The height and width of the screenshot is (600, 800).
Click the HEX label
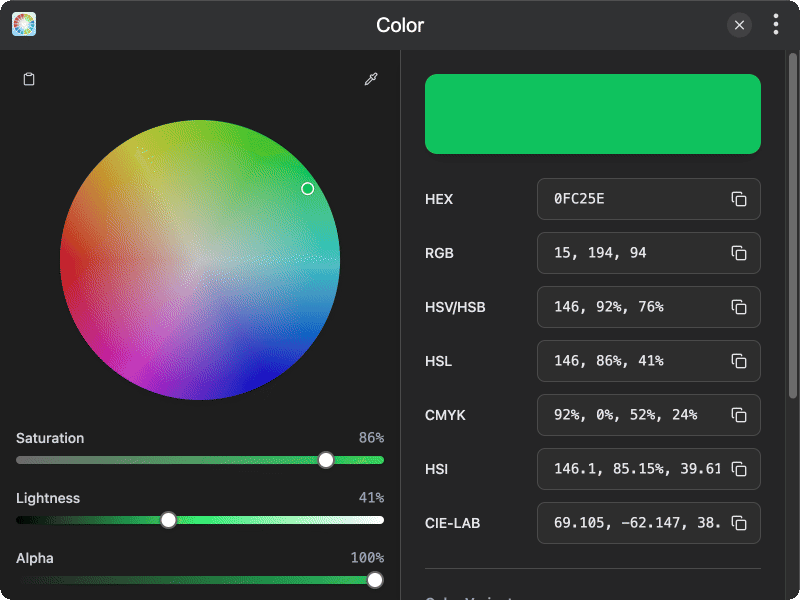[x=439, y=199]
